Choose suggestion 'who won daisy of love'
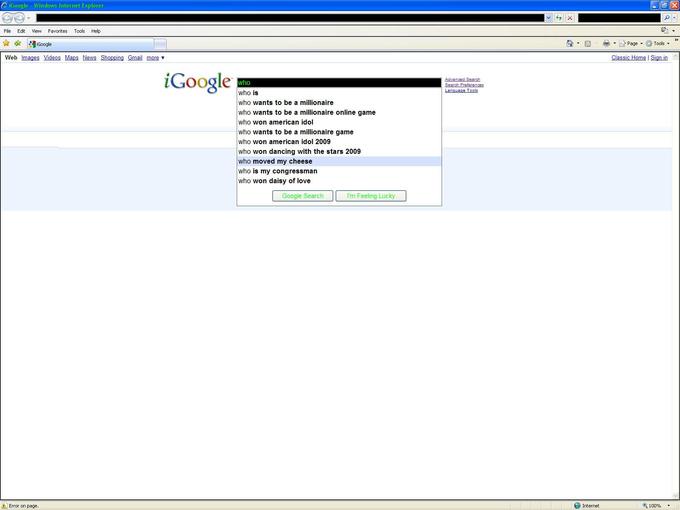Viewport: 680px width, 510px height. point(339,181)
